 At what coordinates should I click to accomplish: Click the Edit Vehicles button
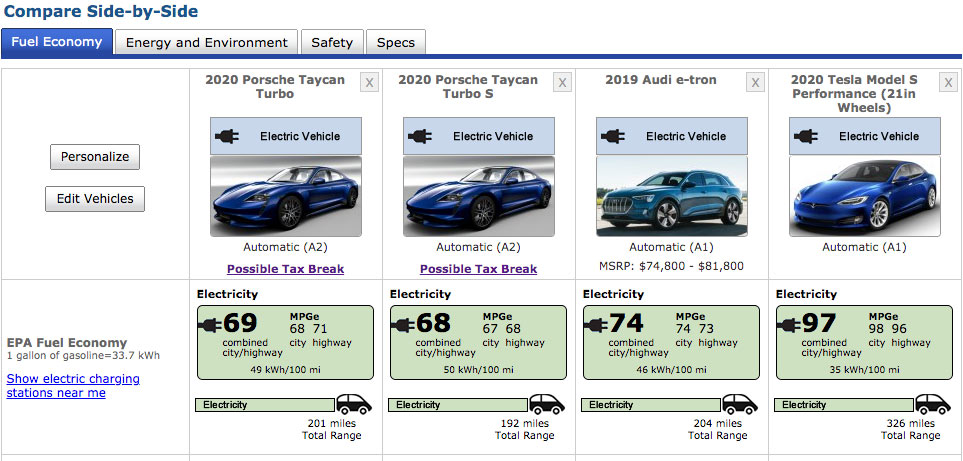[95, 199]
